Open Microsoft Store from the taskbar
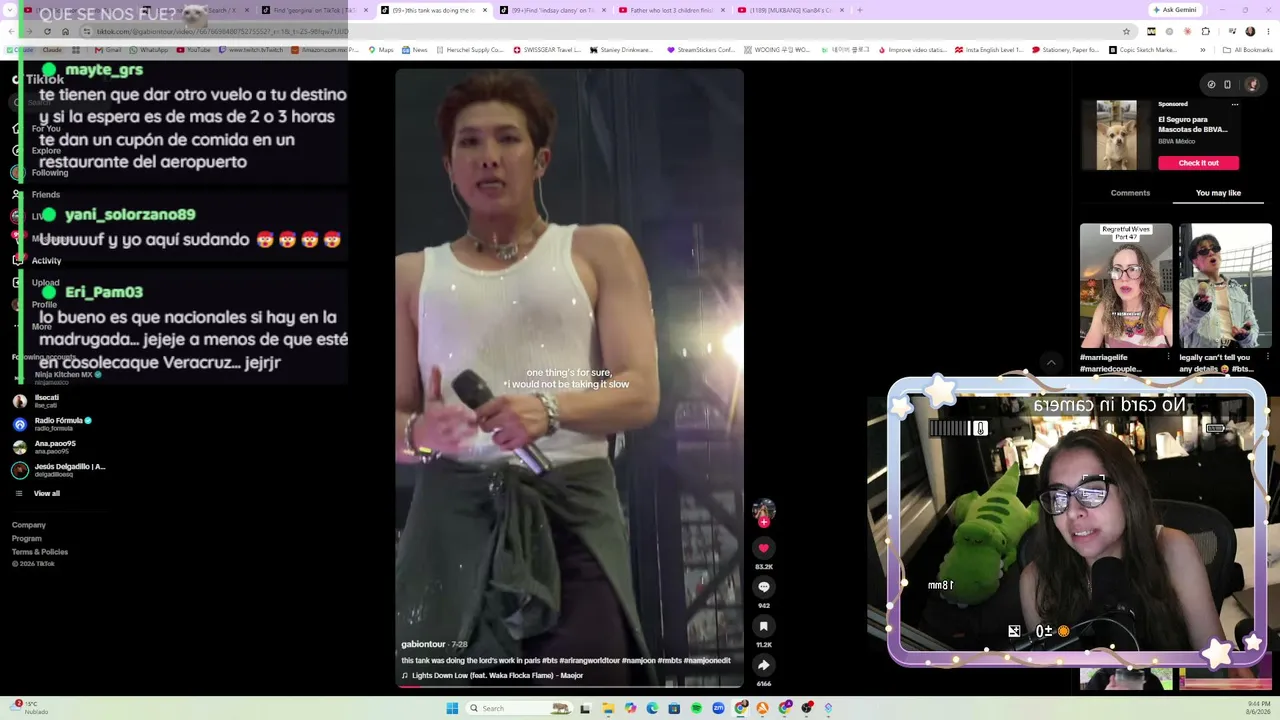The image size is (1280, 720). click(674, 708)
